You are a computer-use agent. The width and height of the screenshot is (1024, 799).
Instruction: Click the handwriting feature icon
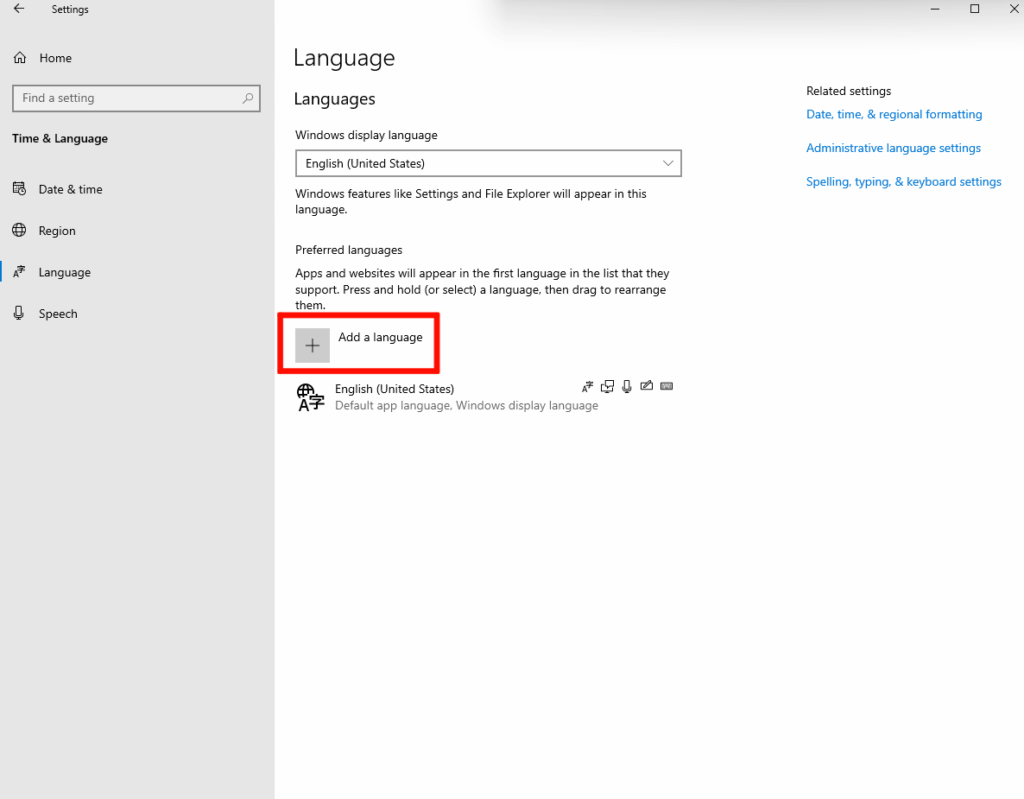pos(646,386)
